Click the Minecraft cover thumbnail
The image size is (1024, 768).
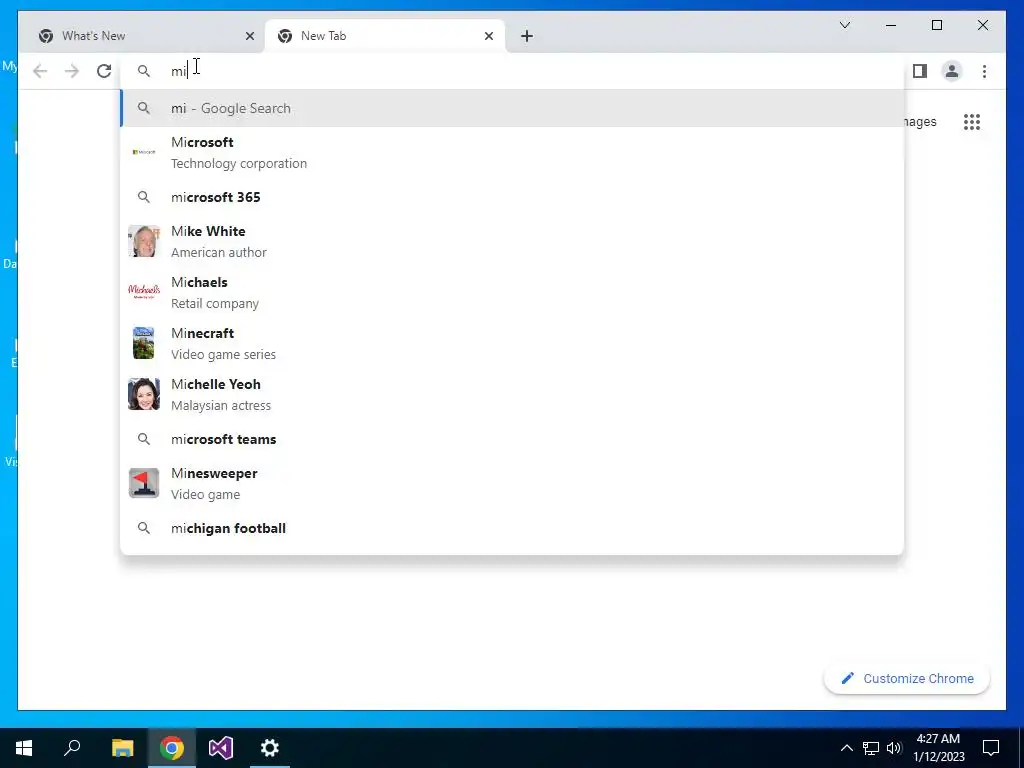click(144, 344)
